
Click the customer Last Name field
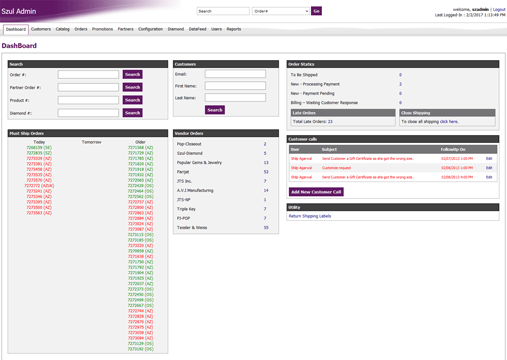click(235, 98)
